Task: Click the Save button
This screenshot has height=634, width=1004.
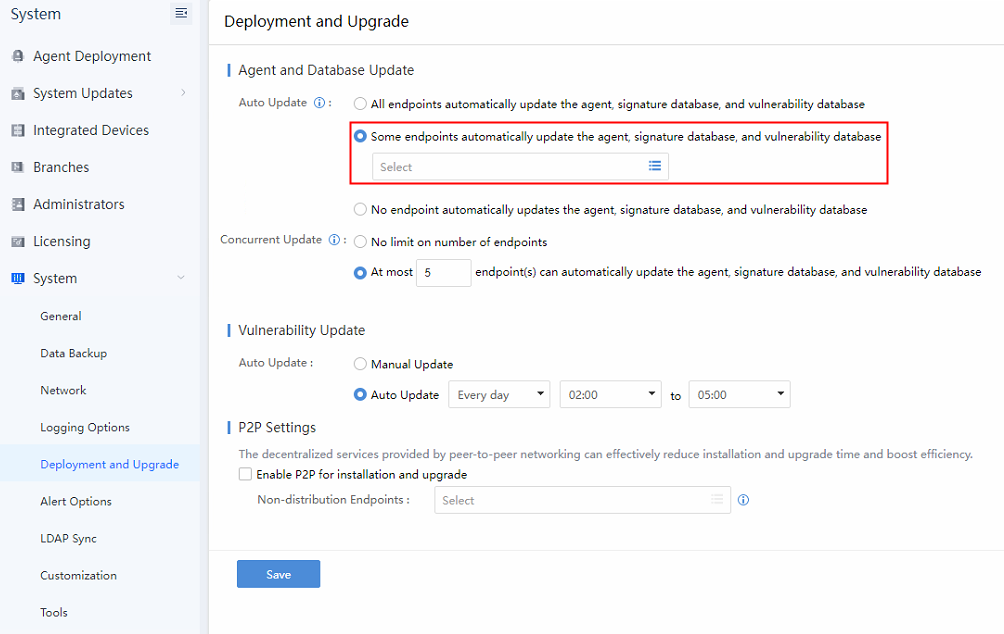Action: tap(278, 574)
